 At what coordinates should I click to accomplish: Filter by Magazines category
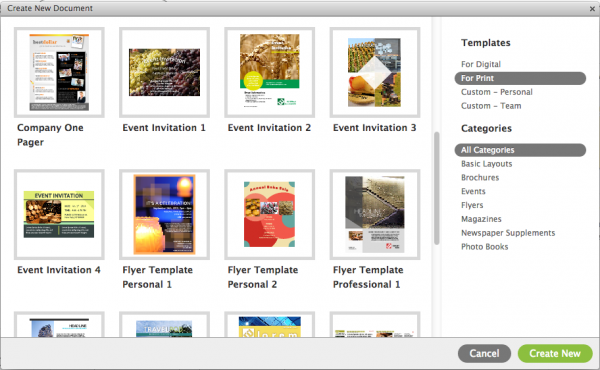click(481, 219)
